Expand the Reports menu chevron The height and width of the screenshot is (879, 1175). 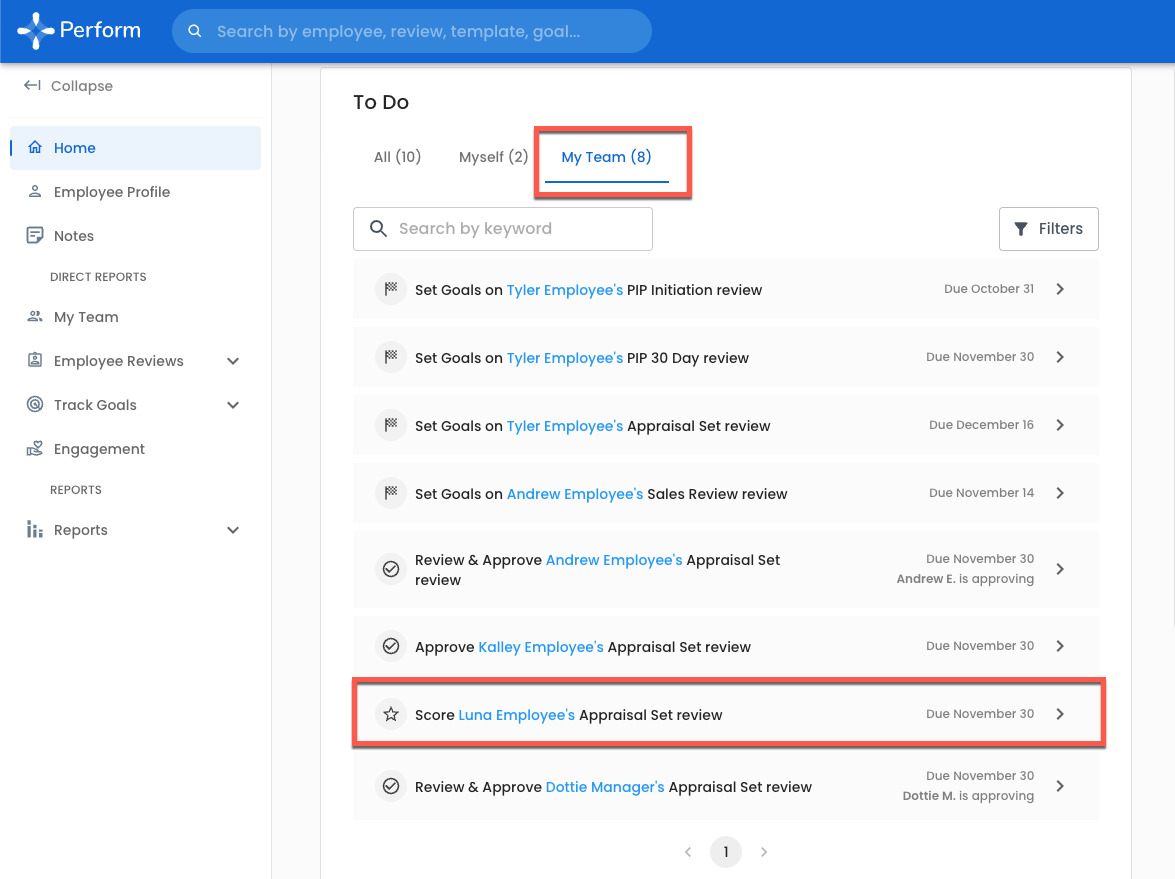[x=233, y=531]
